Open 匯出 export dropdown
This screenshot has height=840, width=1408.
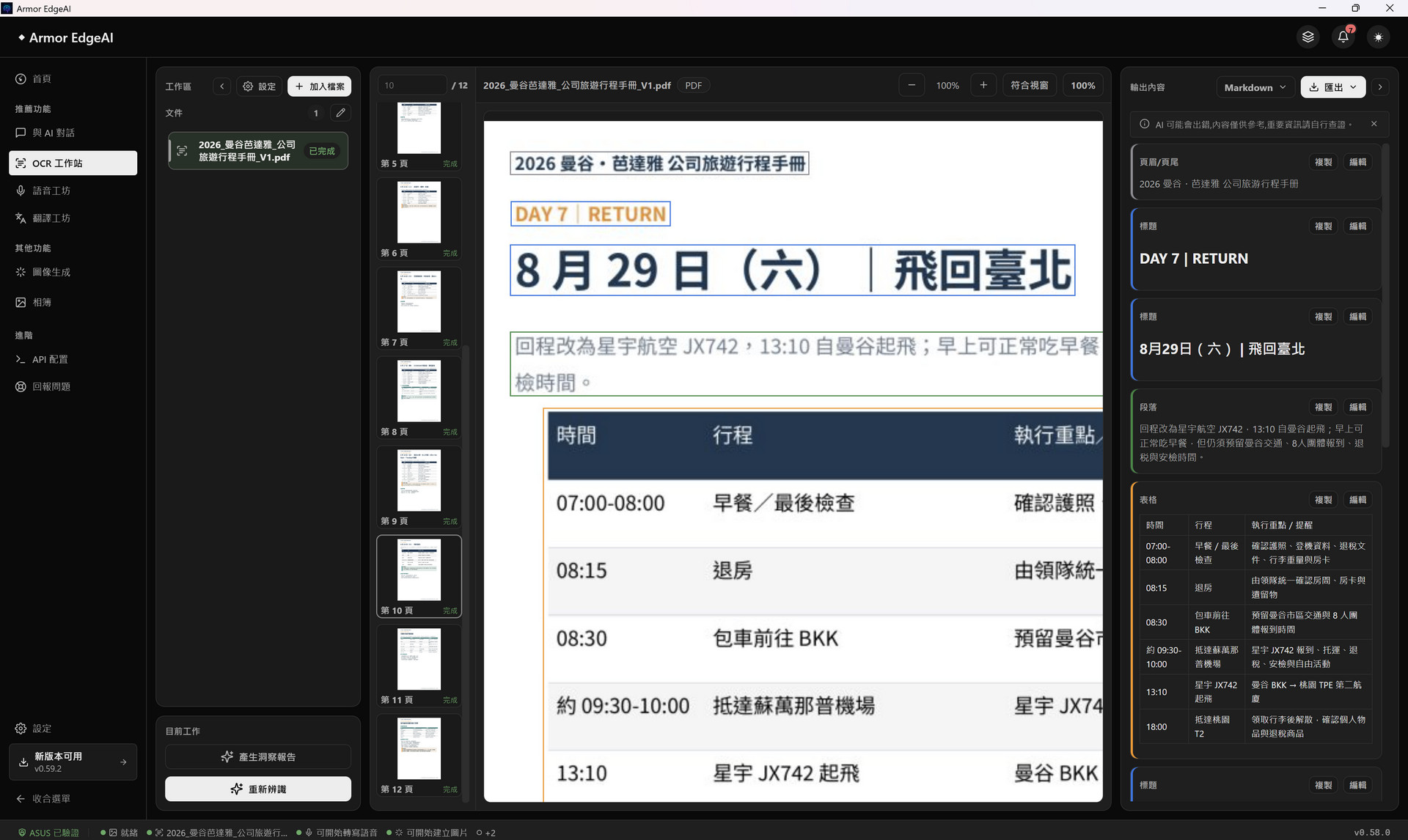[x=1333, y=87]
